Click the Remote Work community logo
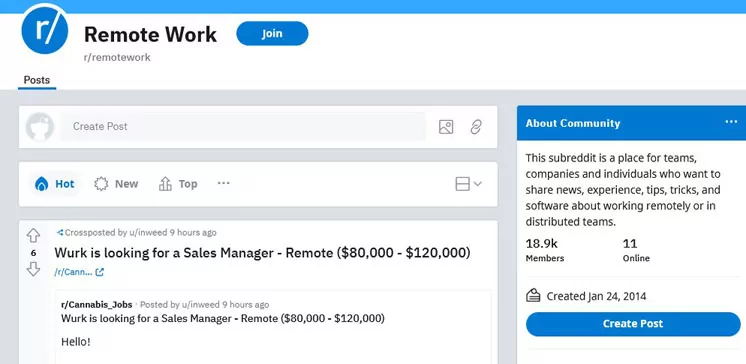 point(45,30)
